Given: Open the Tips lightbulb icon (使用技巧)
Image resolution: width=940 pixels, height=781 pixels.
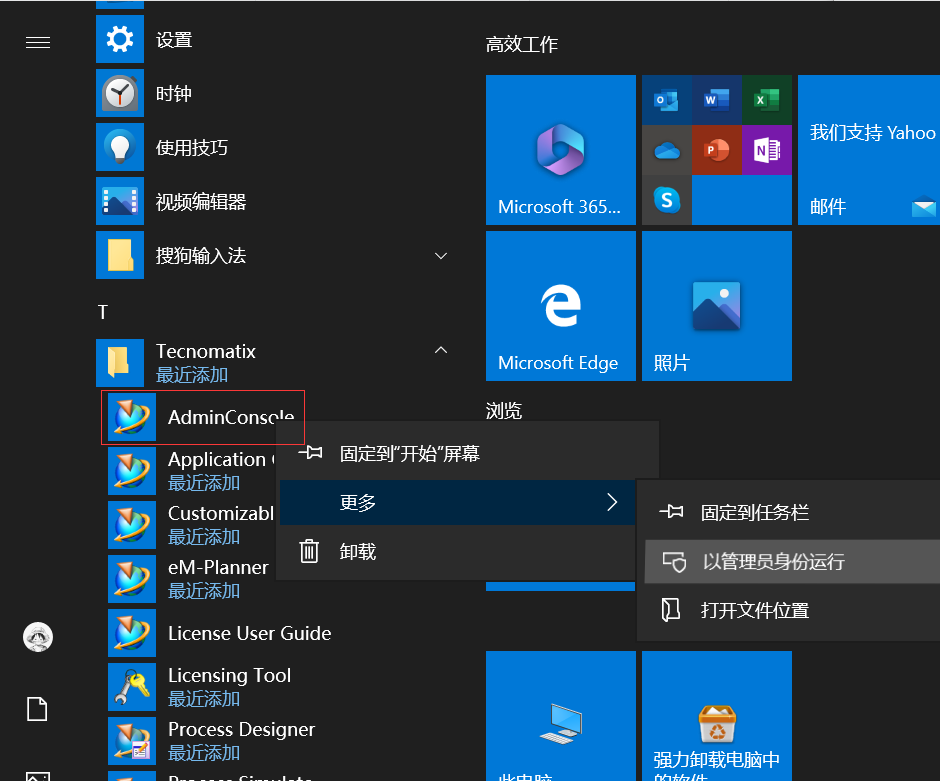Looking at the screenshot, I should (120, 147).
